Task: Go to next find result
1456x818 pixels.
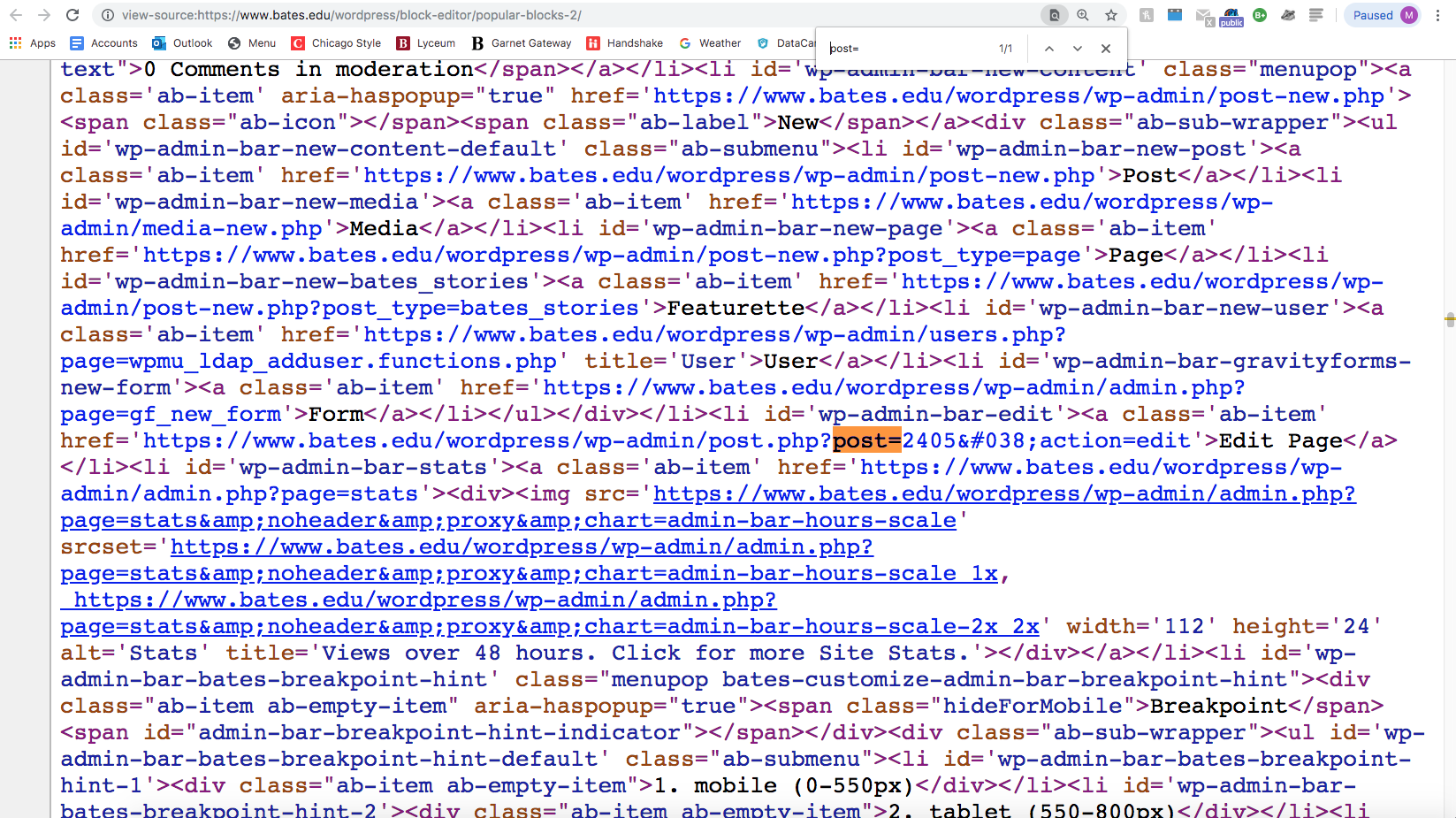Action: pos(1078,49)
